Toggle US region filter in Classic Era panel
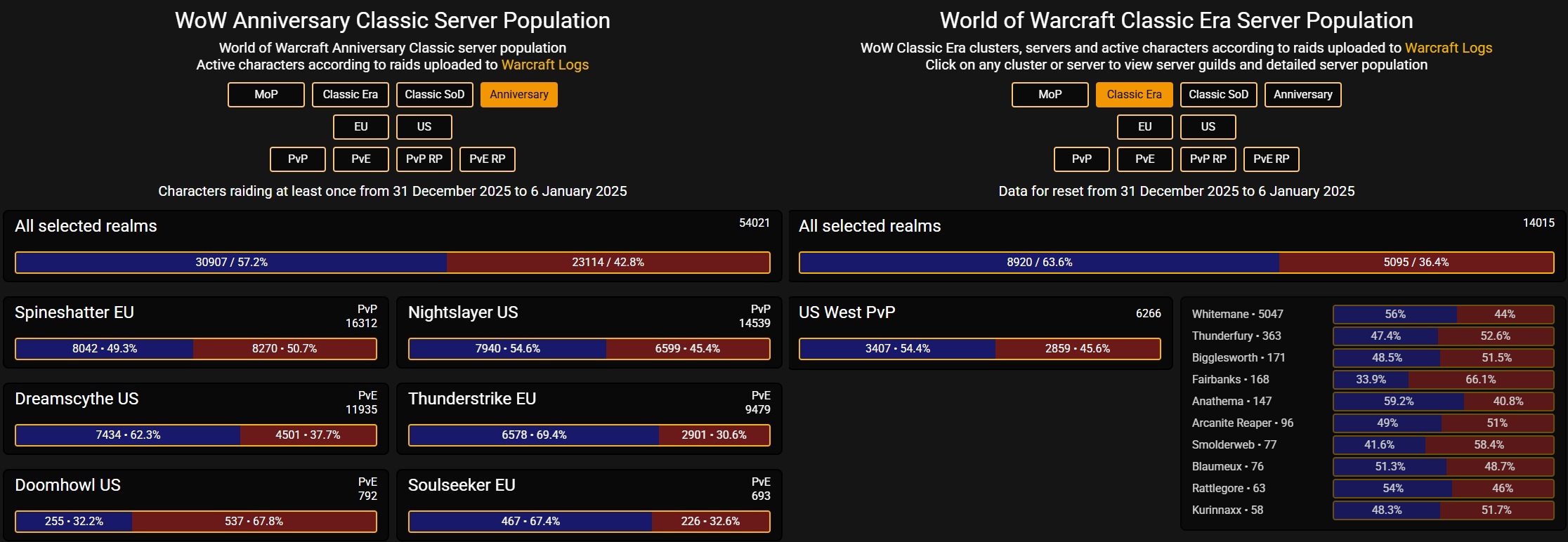This screenshot has width=1568, height=542. click(x=1208, y=127)
